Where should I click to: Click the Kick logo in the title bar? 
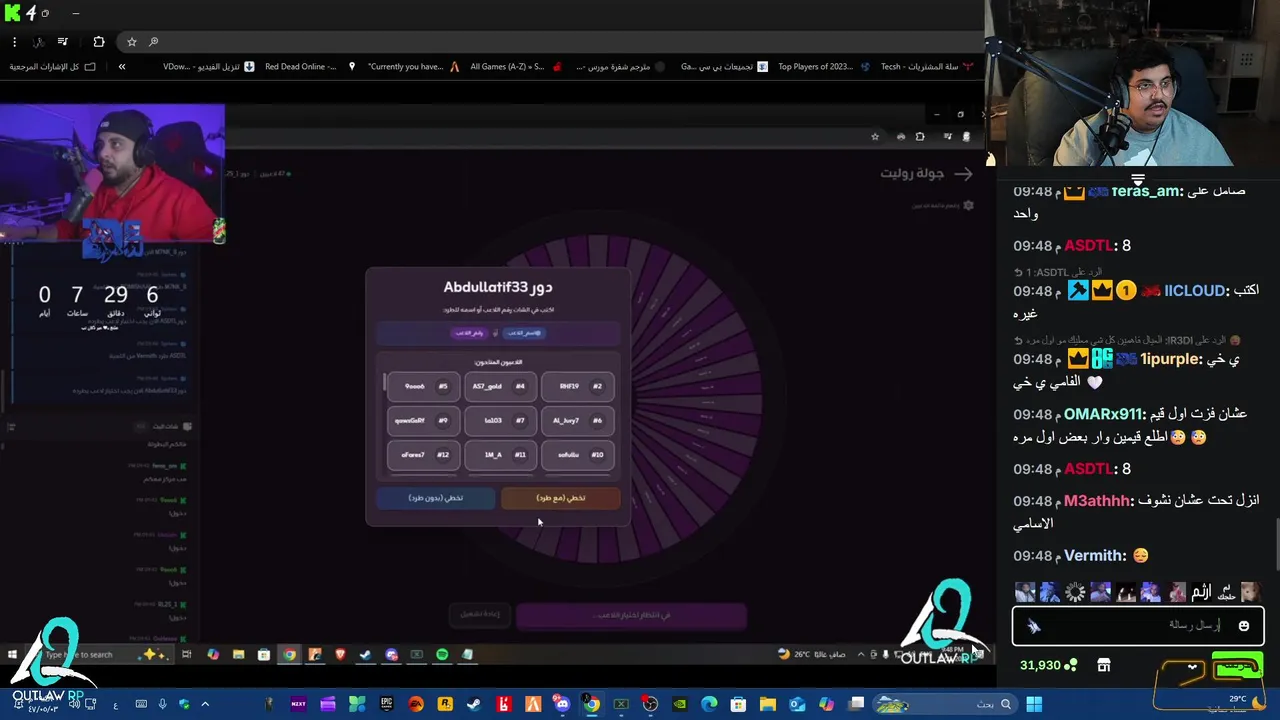click(11, 13)
